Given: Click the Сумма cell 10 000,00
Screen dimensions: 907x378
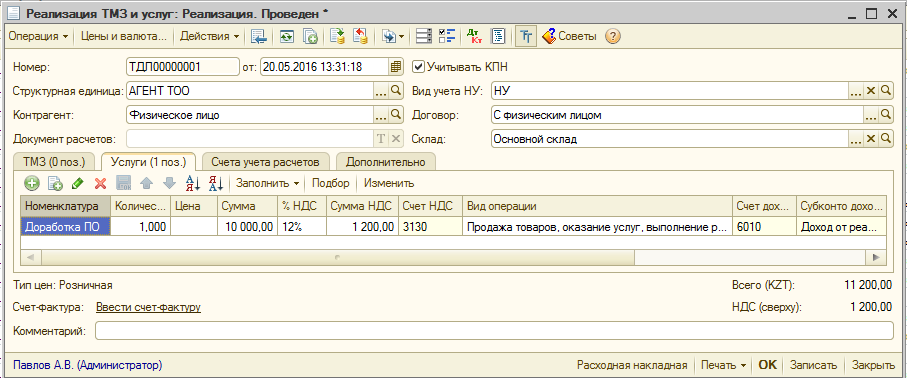Looking at the screenshot, I should 248,227.
